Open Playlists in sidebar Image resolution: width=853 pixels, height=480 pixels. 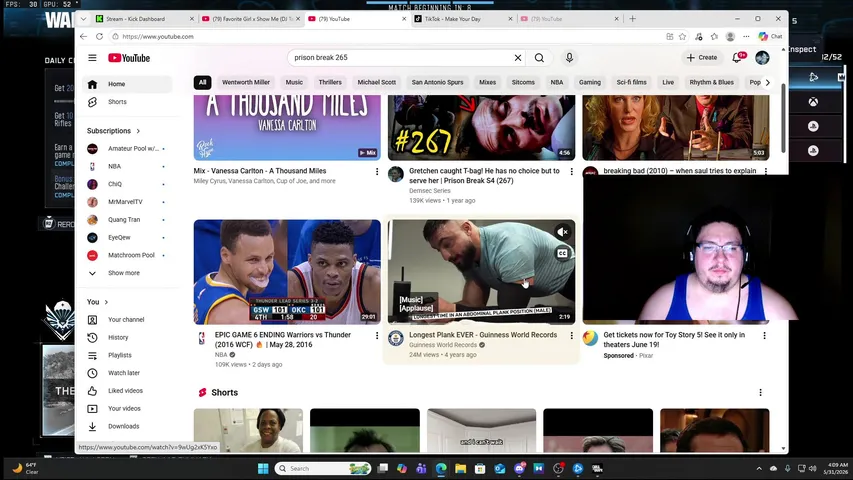pos(127,355)
